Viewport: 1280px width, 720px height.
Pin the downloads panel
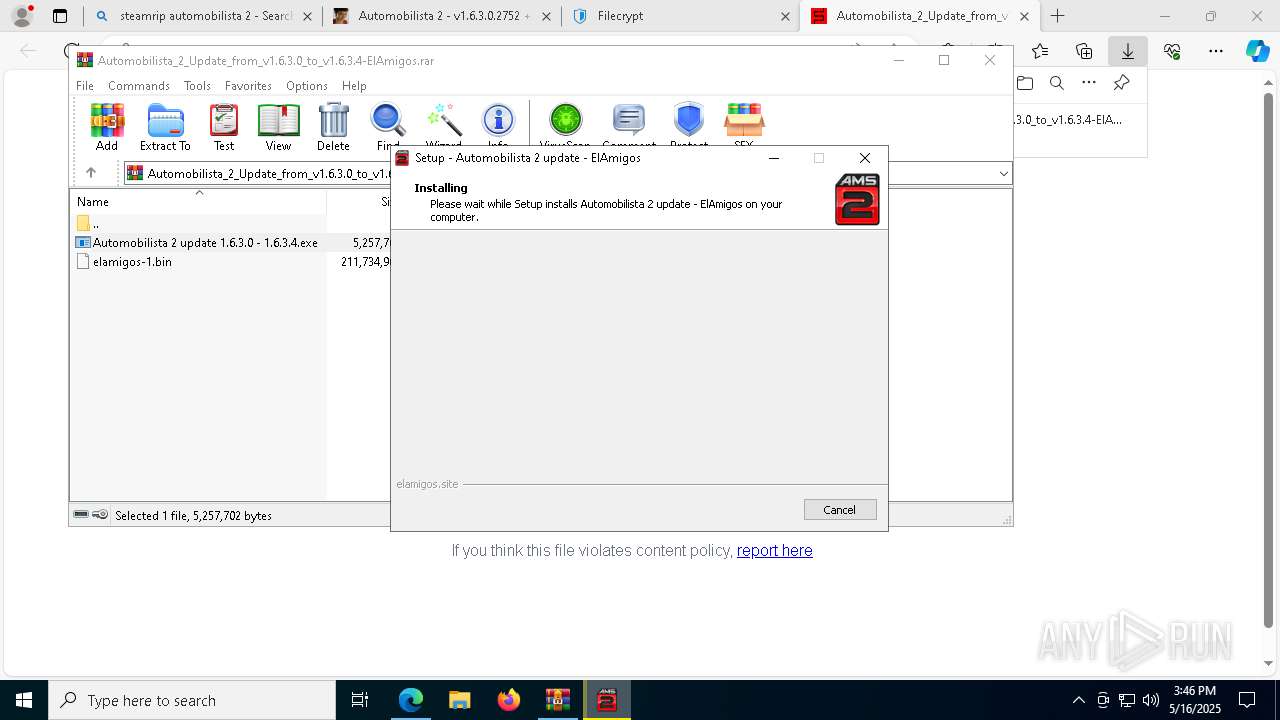[1121, 83]
